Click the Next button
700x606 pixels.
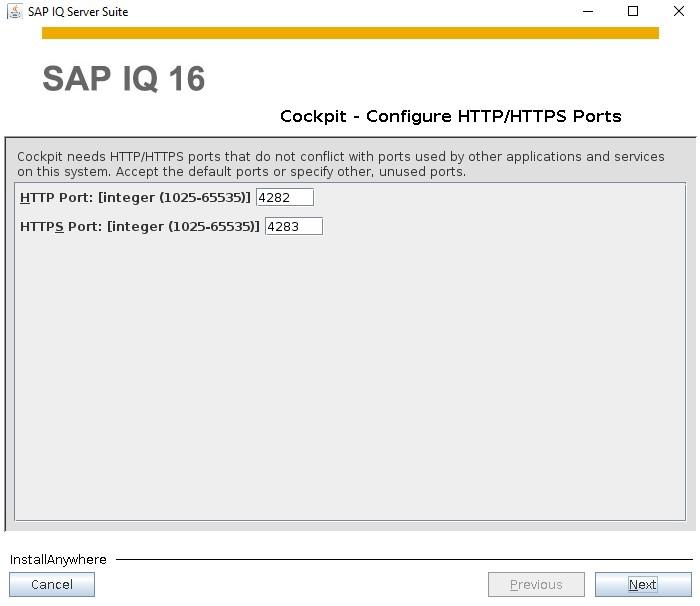[643, 585]
